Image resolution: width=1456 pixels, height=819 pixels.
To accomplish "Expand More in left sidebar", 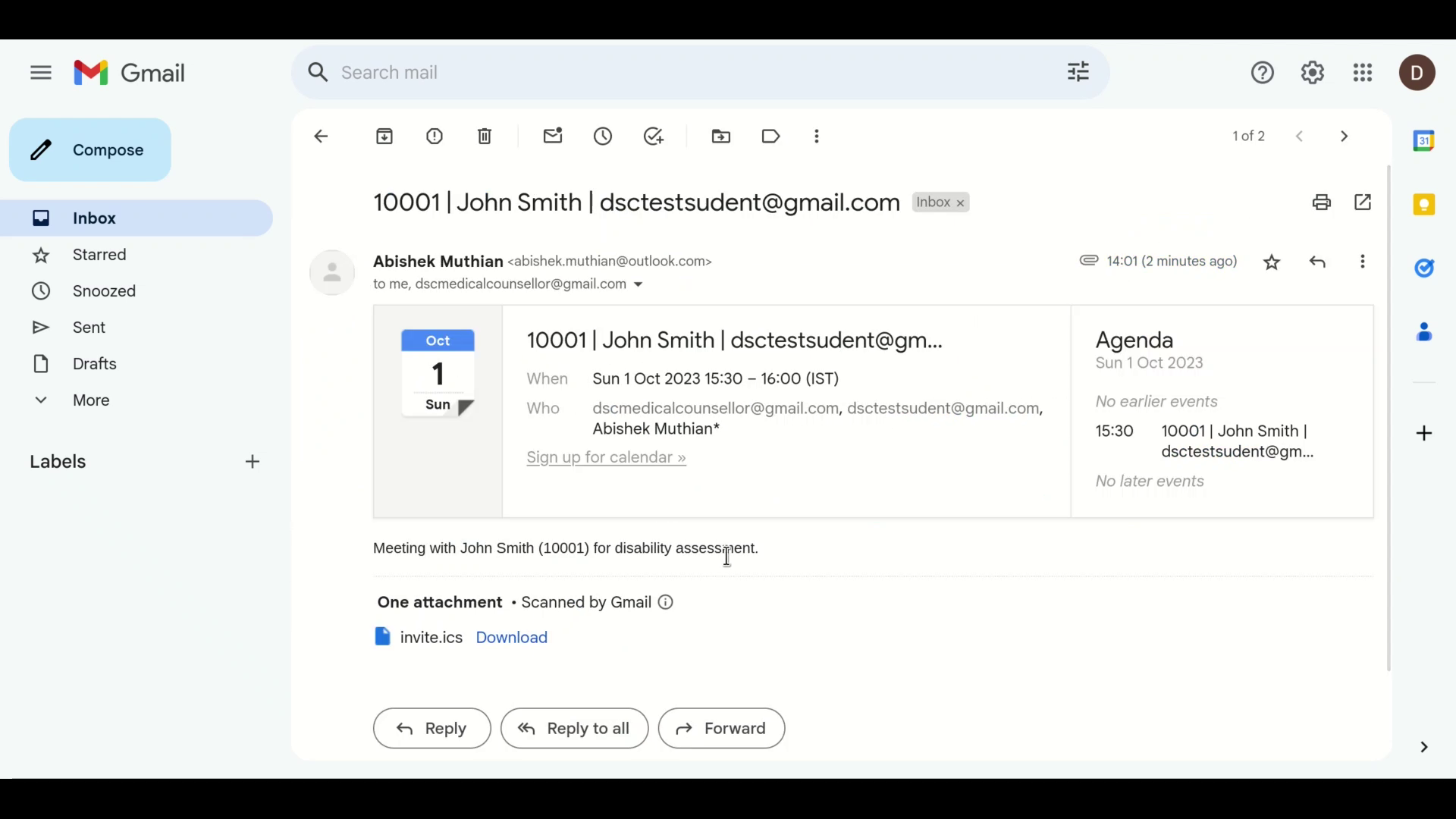I will tap(91, 400).
